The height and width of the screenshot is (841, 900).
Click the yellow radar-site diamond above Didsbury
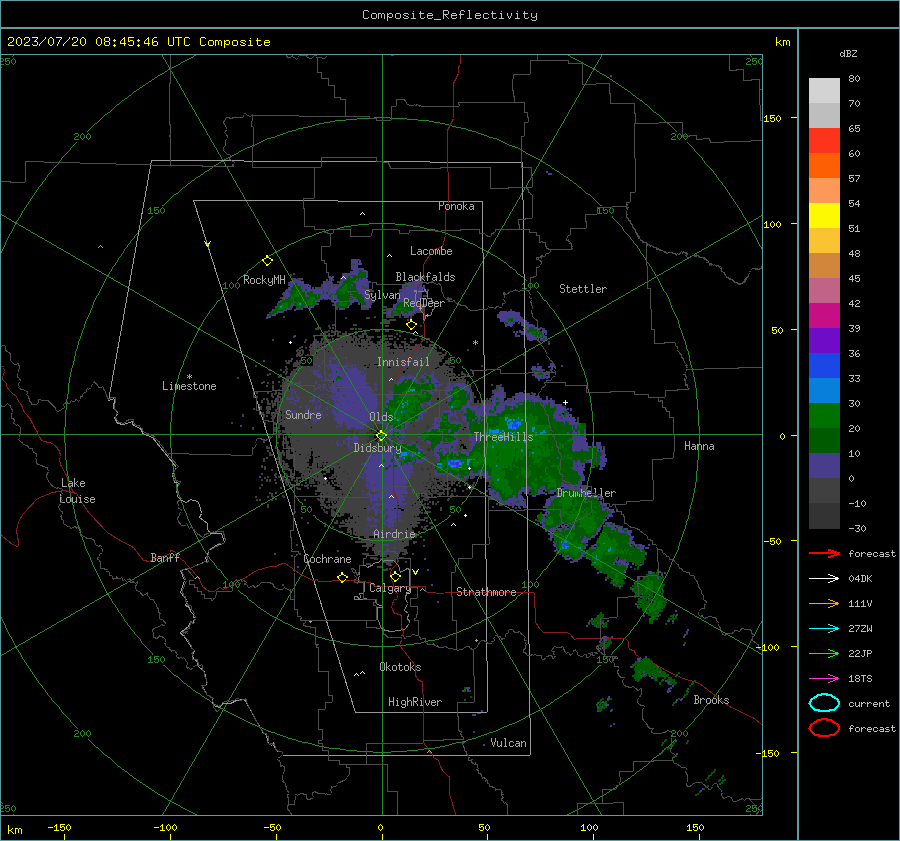coord(381,435)
